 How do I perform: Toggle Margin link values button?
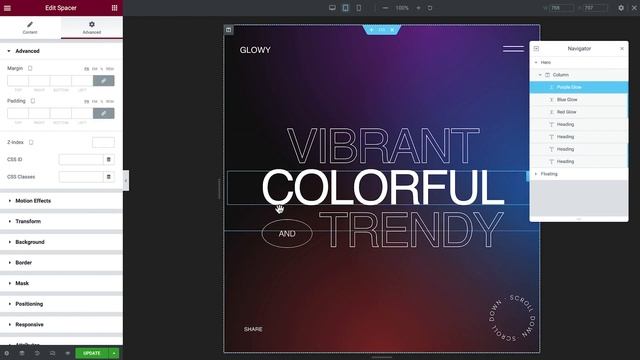click(104, 81)
